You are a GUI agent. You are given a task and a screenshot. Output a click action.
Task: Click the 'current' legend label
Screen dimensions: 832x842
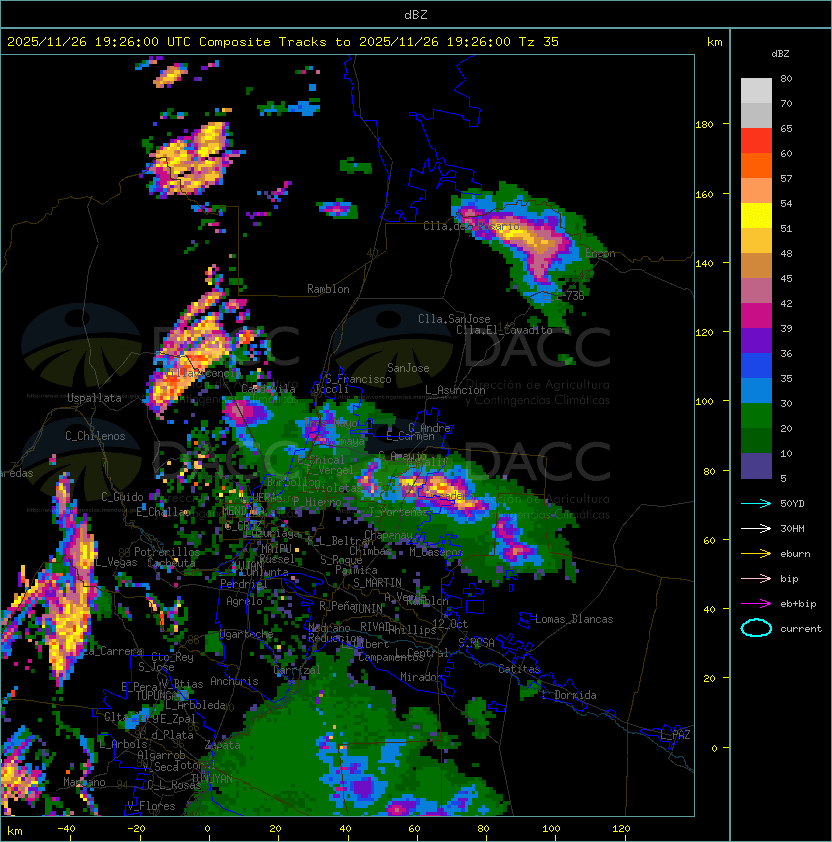pyautogui.click(x=801, y=629)
